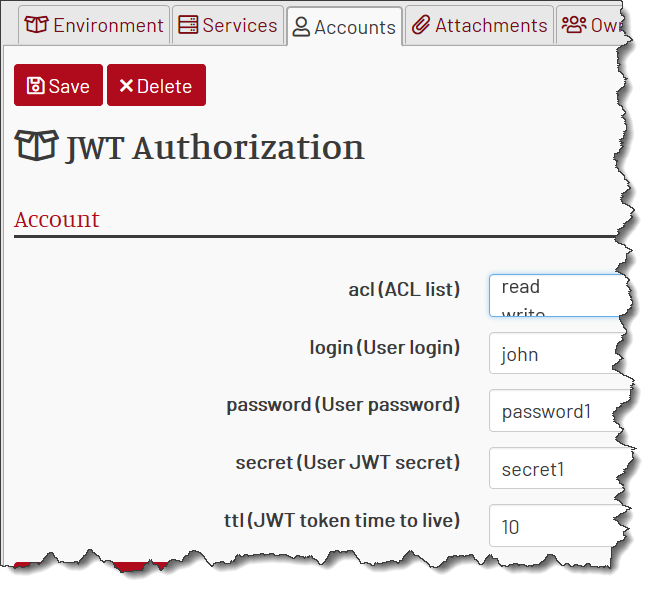The height and width of the screenshot is (594, 658).
Task: Delete the JWT account
Action: (x=157, y=85)
